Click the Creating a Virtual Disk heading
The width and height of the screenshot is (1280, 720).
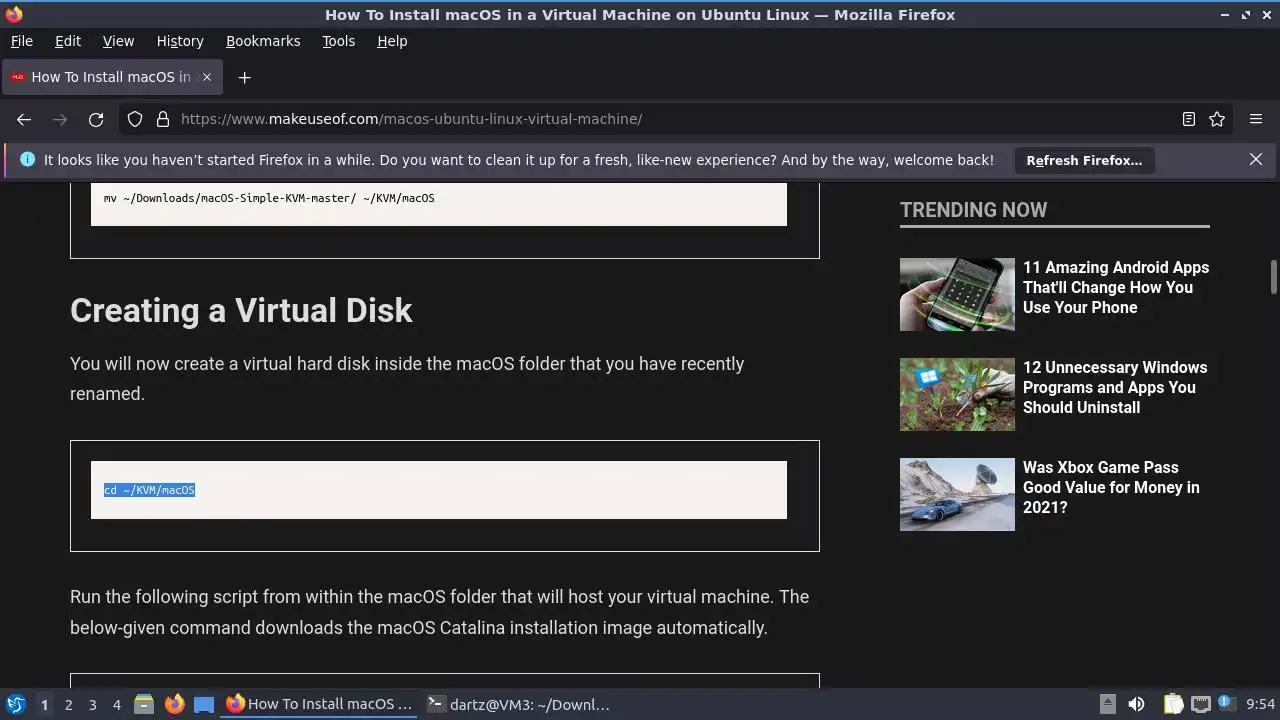pos(241,310)
